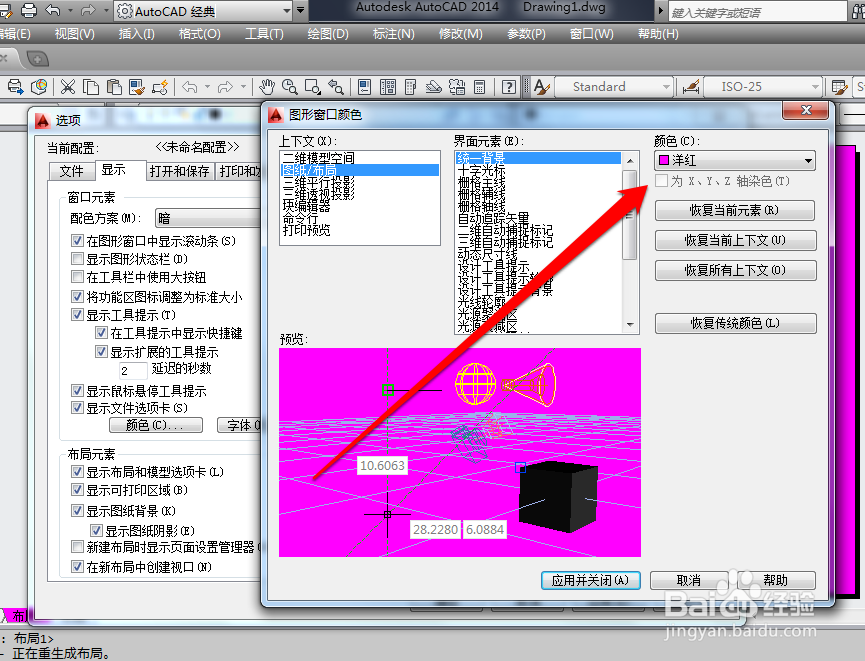865x661 pixels.
Task: Click the quick access print icon
Action: pos(28,10)
